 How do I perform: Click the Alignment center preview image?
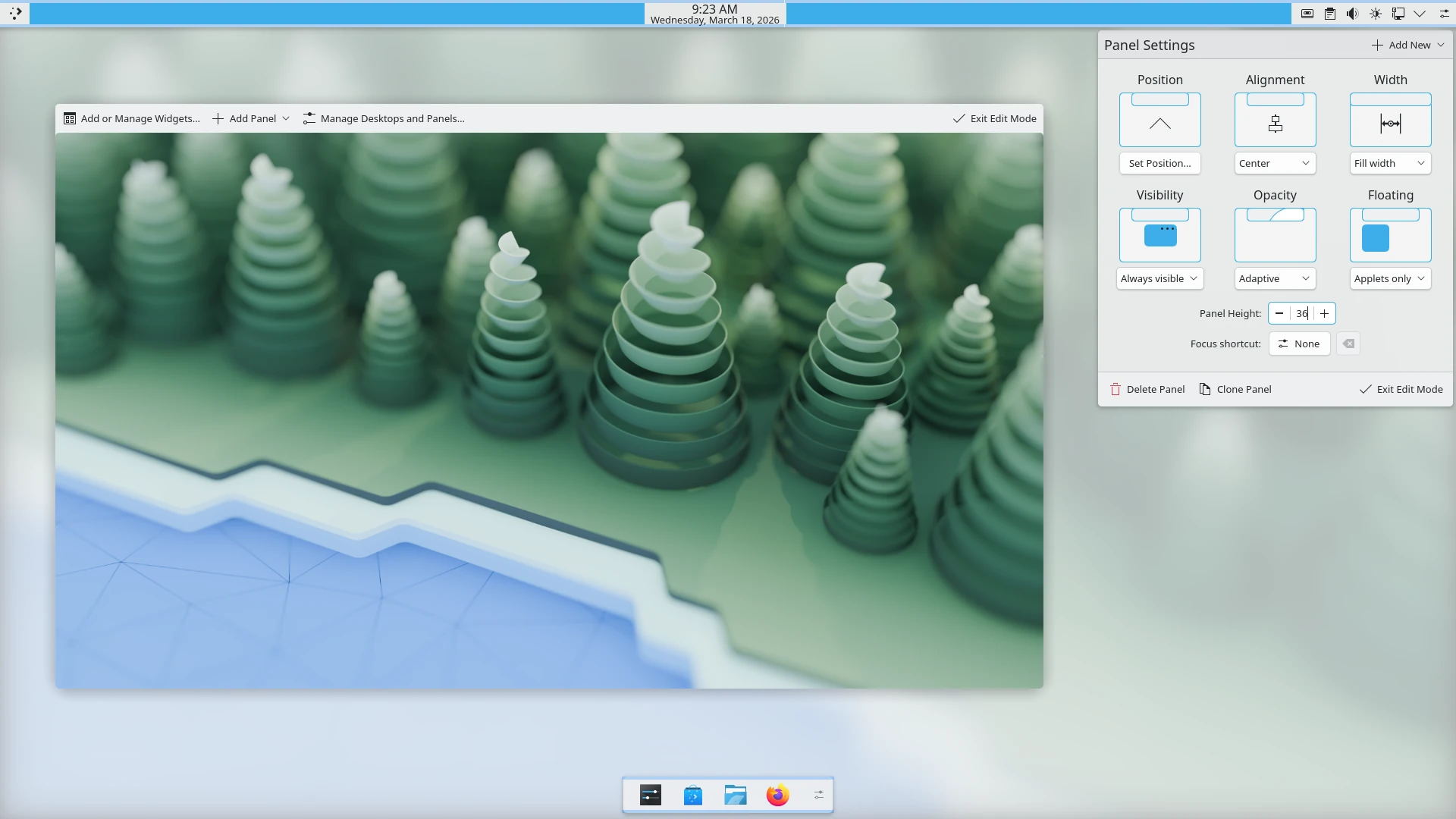(x=1276, y=120)
